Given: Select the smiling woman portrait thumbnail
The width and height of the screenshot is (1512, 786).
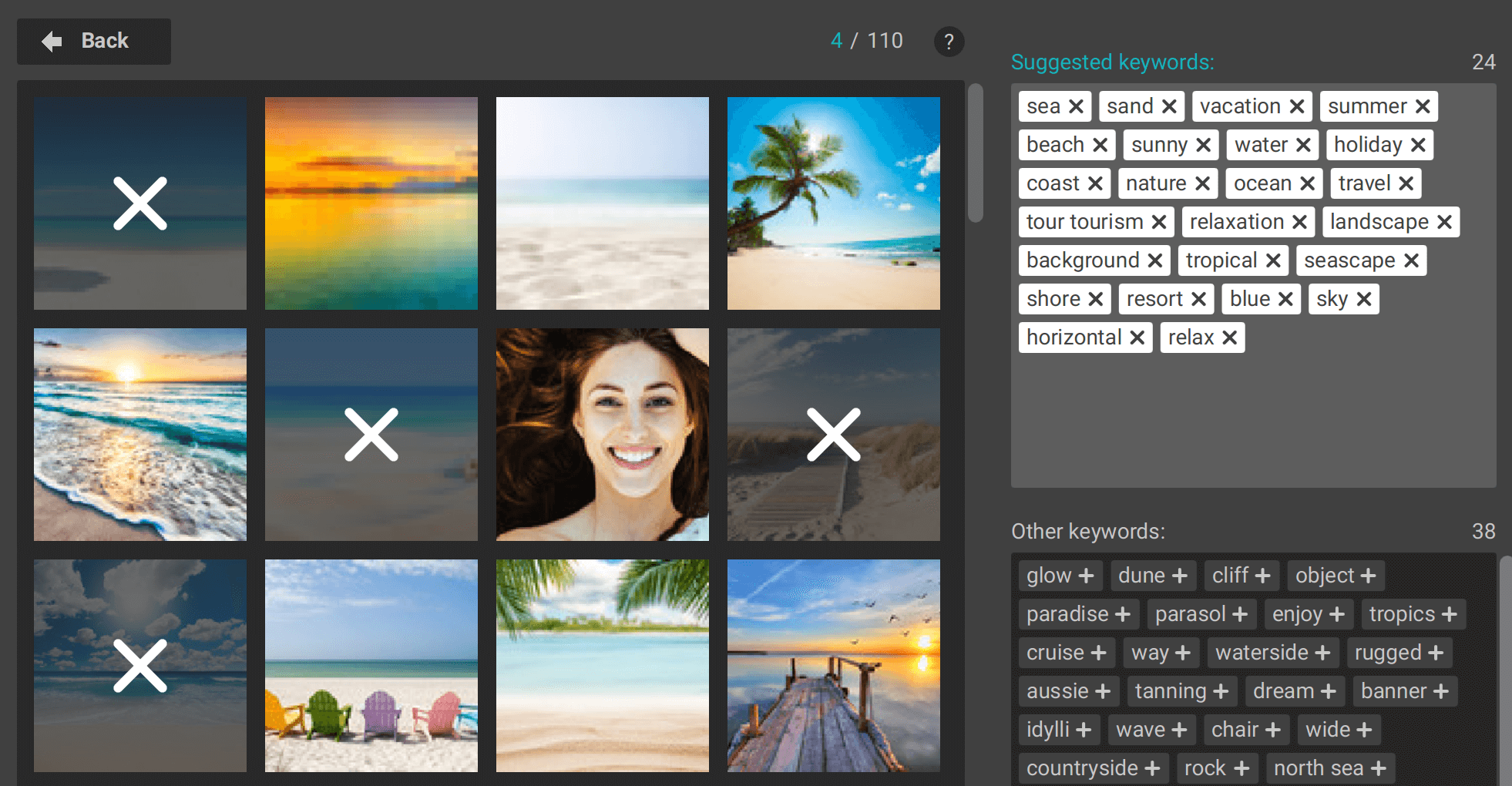Looking at the screenshot, I should 602,435.
